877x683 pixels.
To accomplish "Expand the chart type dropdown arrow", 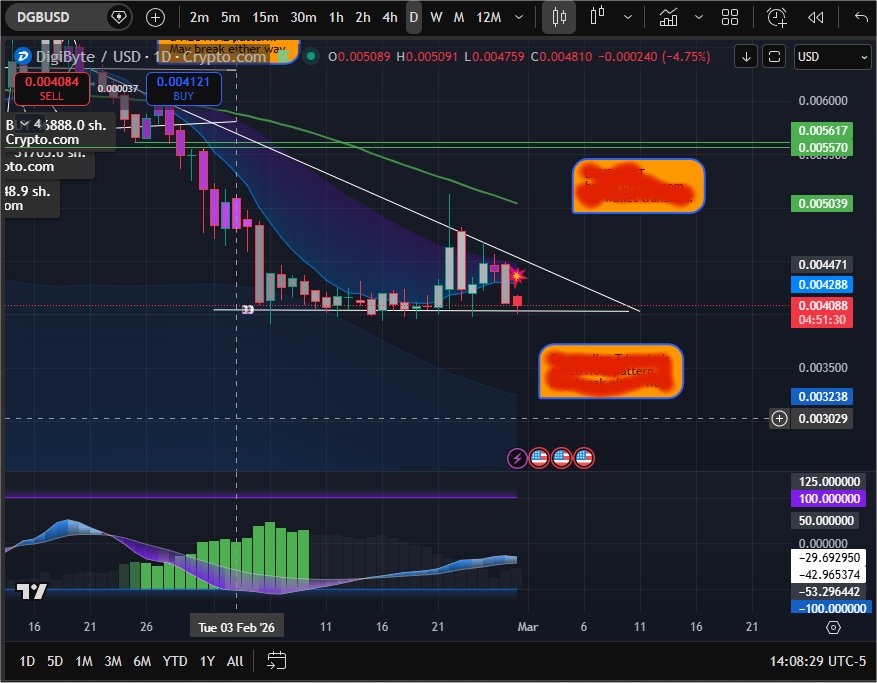I will click(x=628, y=17).
